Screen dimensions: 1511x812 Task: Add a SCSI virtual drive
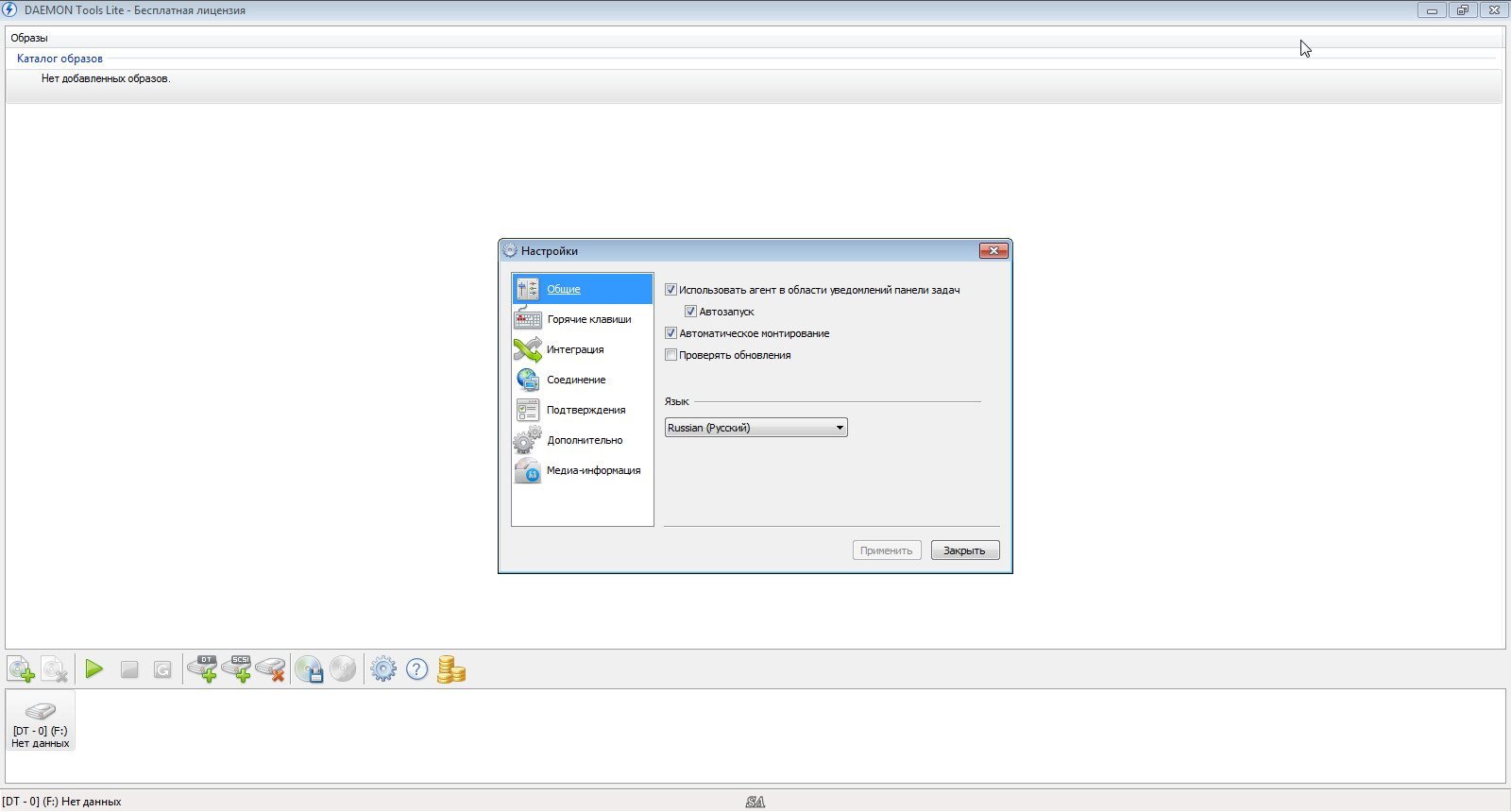click(x=236, y=669)
